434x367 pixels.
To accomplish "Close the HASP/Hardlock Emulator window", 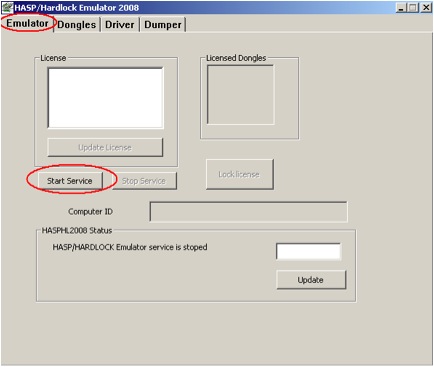I will [x=426, y=8].
